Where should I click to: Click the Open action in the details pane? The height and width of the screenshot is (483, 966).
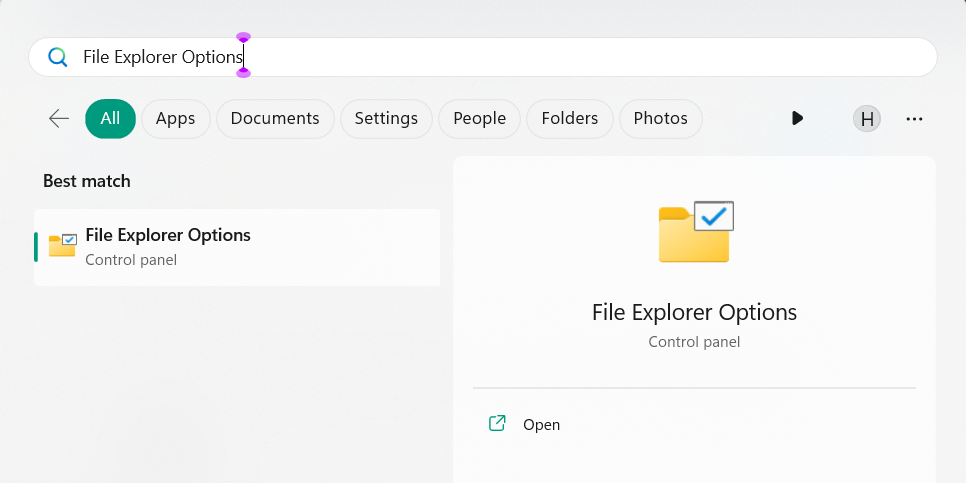(x=541, y=424)
